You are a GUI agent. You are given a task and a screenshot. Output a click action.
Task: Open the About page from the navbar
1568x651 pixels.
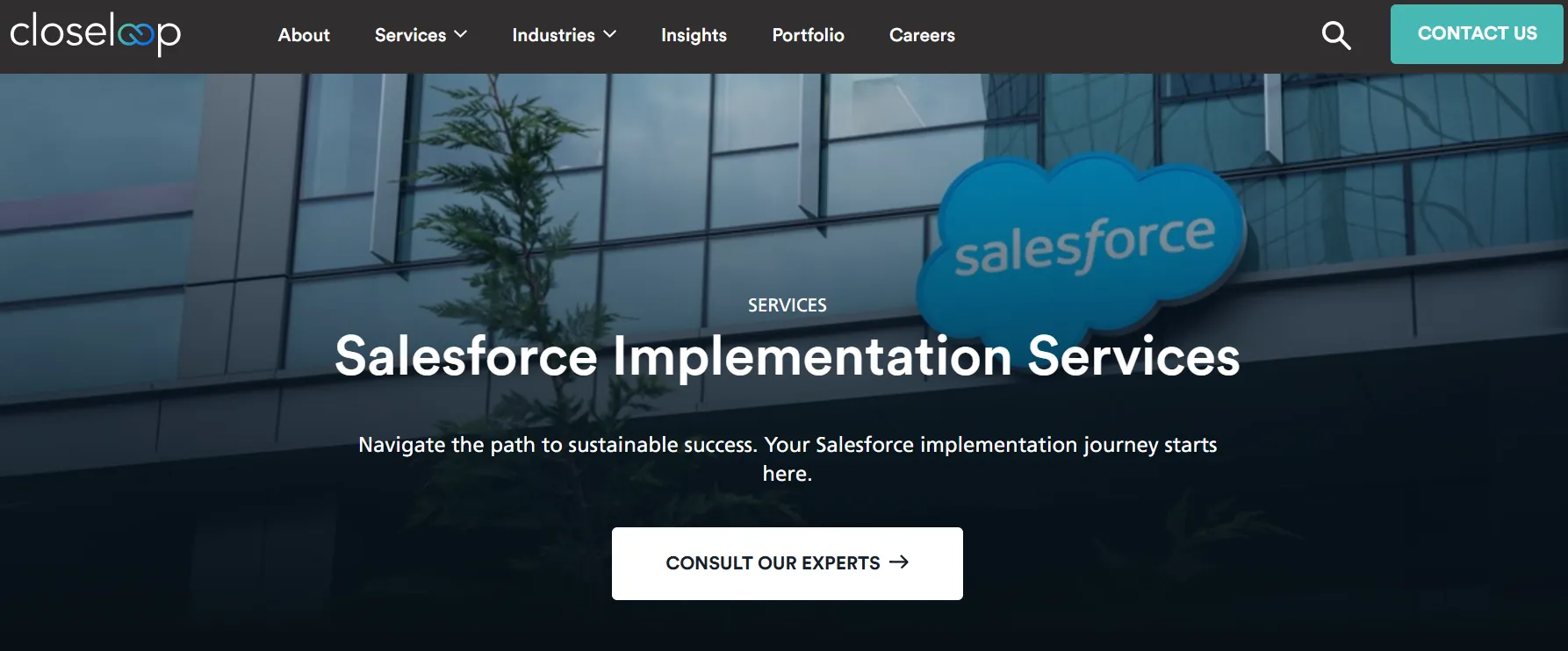click(x=304, y=35)
